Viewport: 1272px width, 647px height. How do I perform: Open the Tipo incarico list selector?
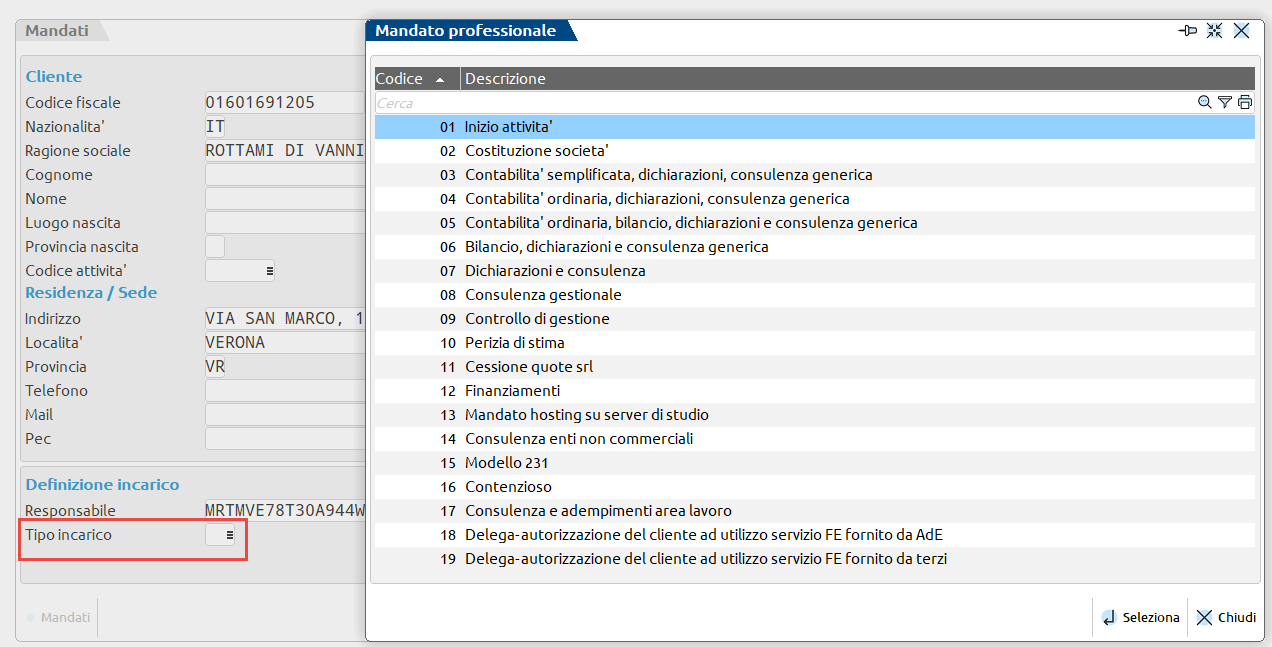click(x=230, y=535)
